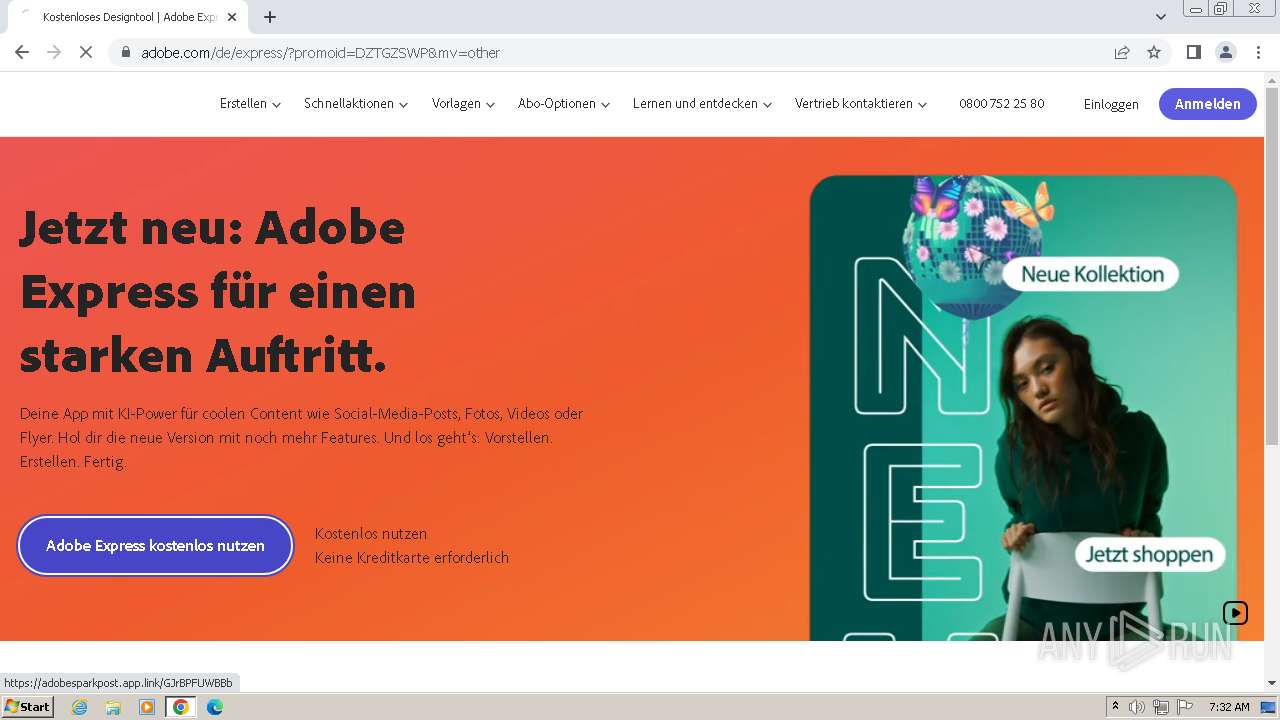1280x720 pixels.
Task: Click the phone number 0800 752 25 80
Action: pyautogui.click(x=1002, y=104)
